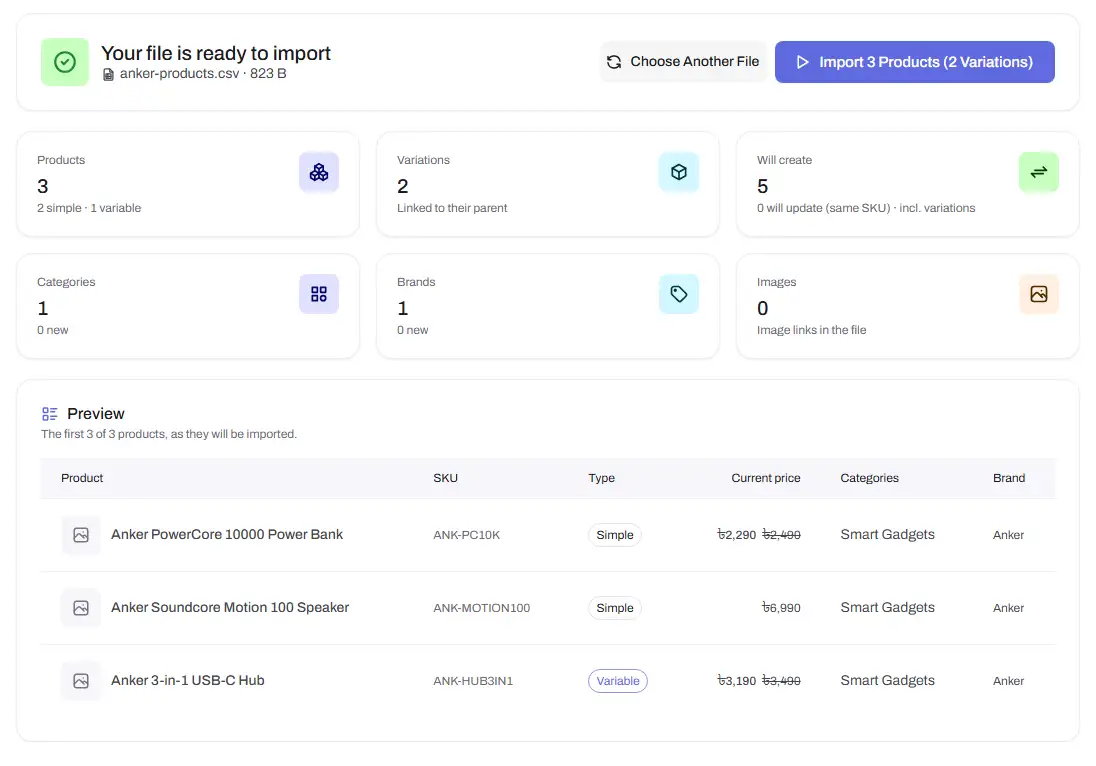1096x766 pixels.
Task: Click the Current price column header
Action: pyautogui.click(x=765, y=478)
